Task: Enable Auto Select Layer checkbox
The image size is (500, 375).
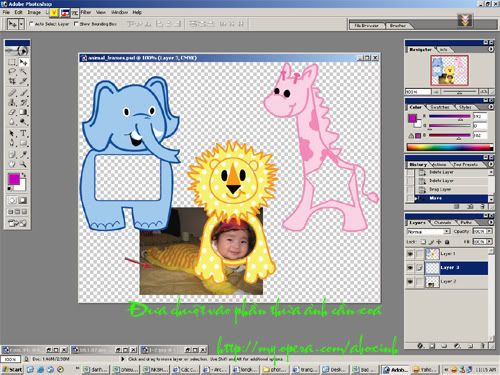Action: [x=32, y=24]
